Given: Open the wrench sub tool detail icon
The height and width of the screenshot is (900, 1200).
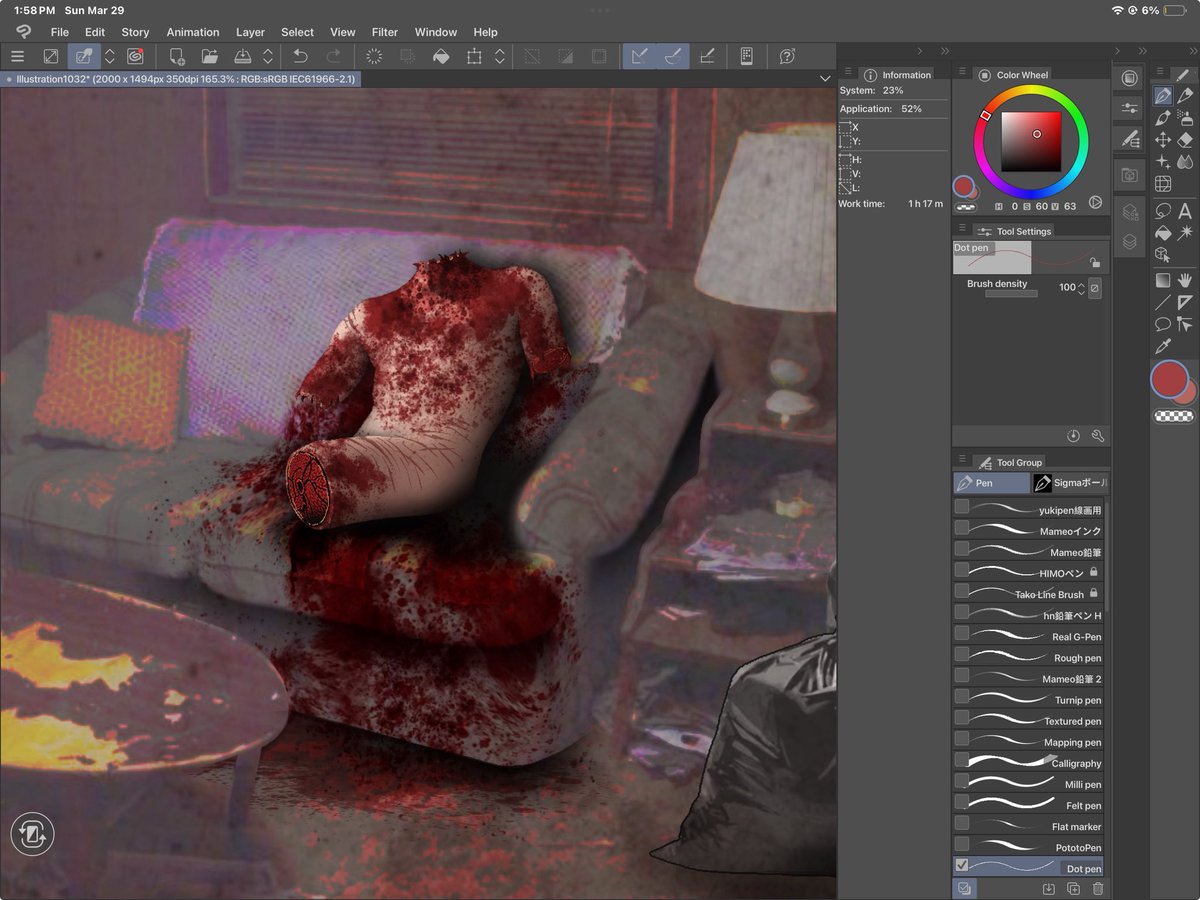Looking at the screenshot, I should 1098,436.
